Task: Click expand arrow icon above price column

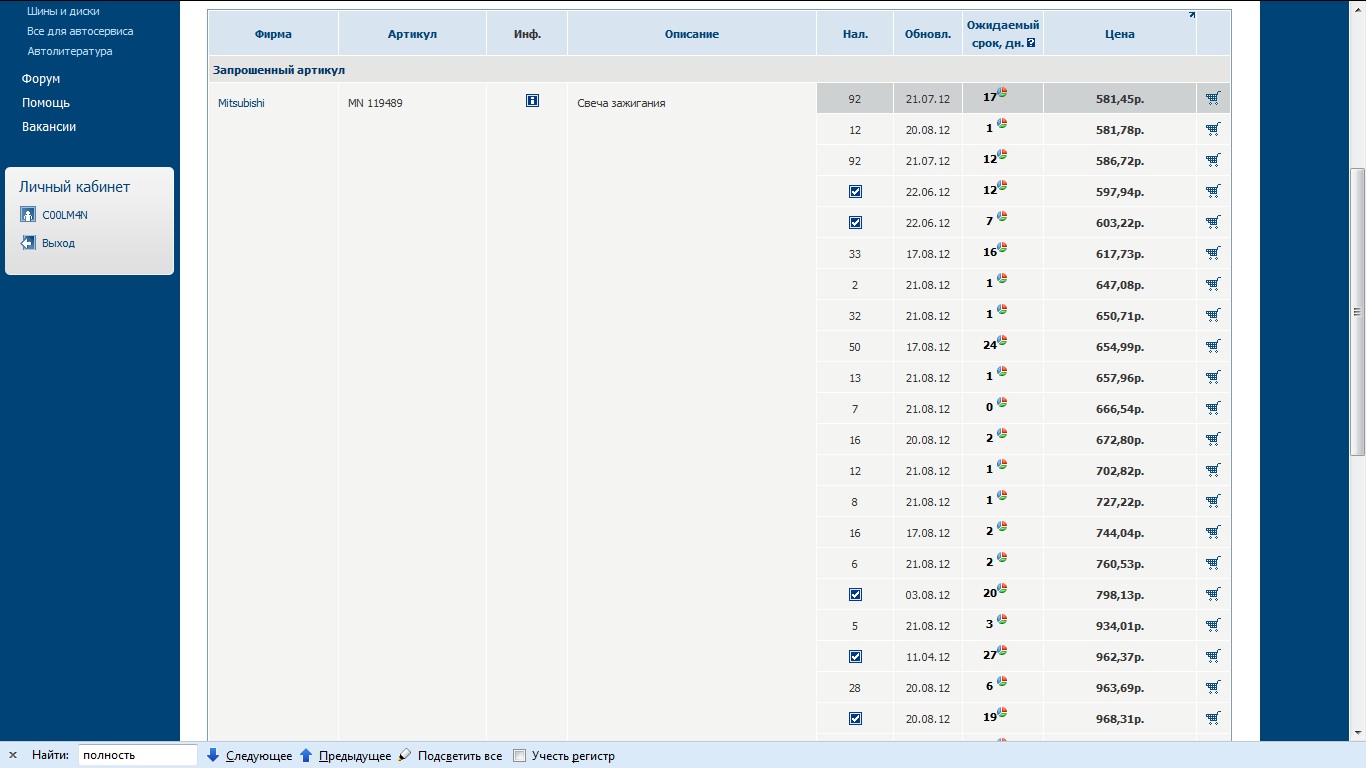Action: [1191, 15]
